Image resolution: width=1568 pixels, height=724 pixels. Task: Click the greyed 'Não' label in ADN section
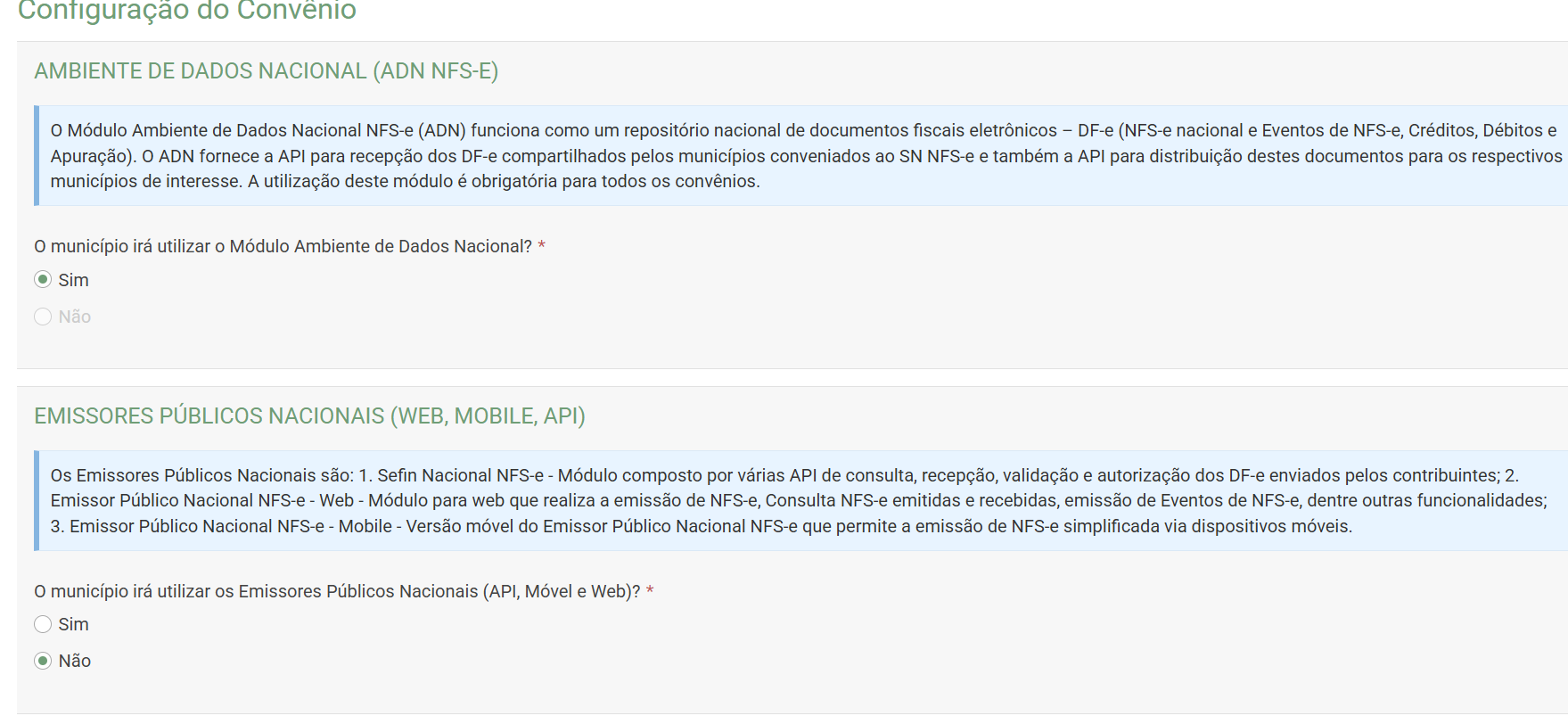(75, 317)
